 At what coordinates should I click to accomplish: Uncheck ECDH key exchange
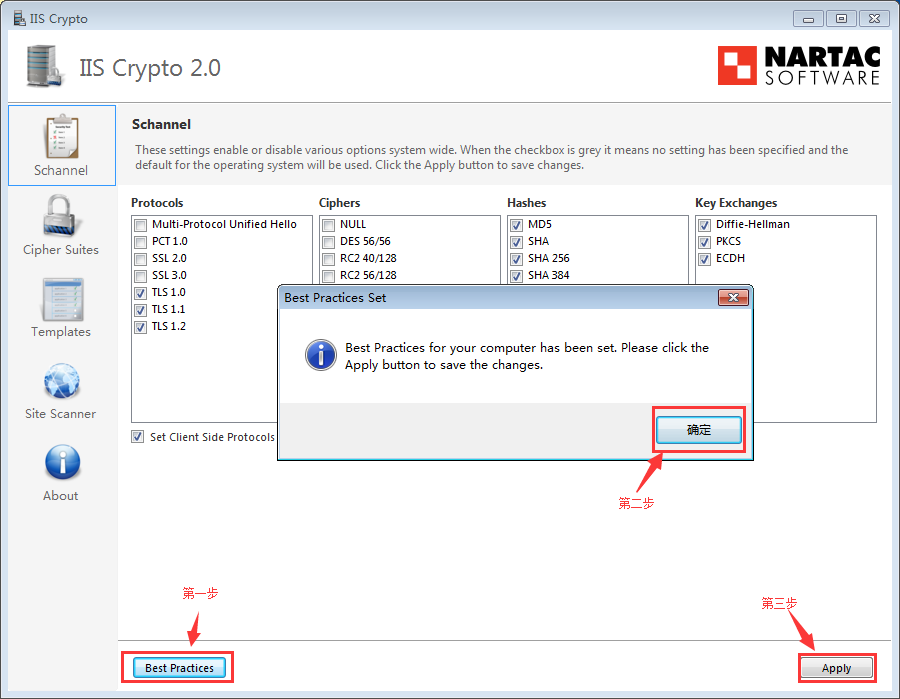click(x=704, y=259)
